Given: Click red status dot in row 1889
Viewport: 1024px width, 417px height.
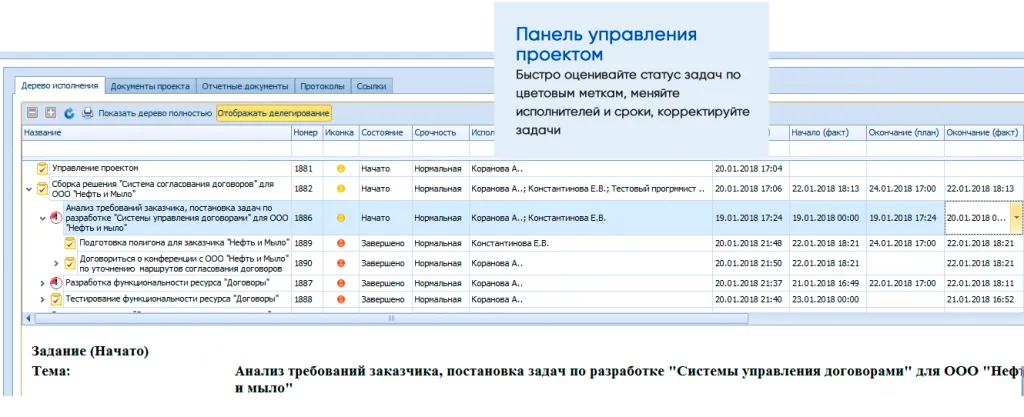Looking at the screenshot, I should 340,243.
